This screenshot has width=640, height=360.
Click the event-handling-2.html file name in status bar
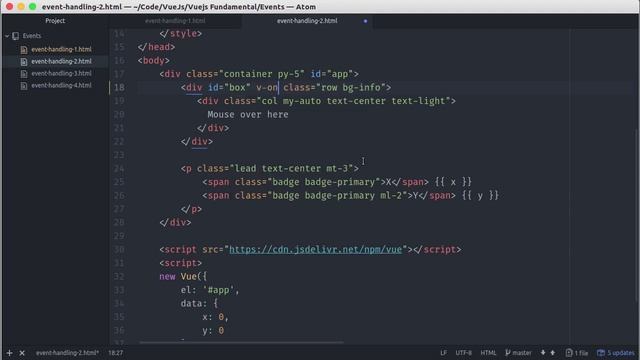coord(67,353)
